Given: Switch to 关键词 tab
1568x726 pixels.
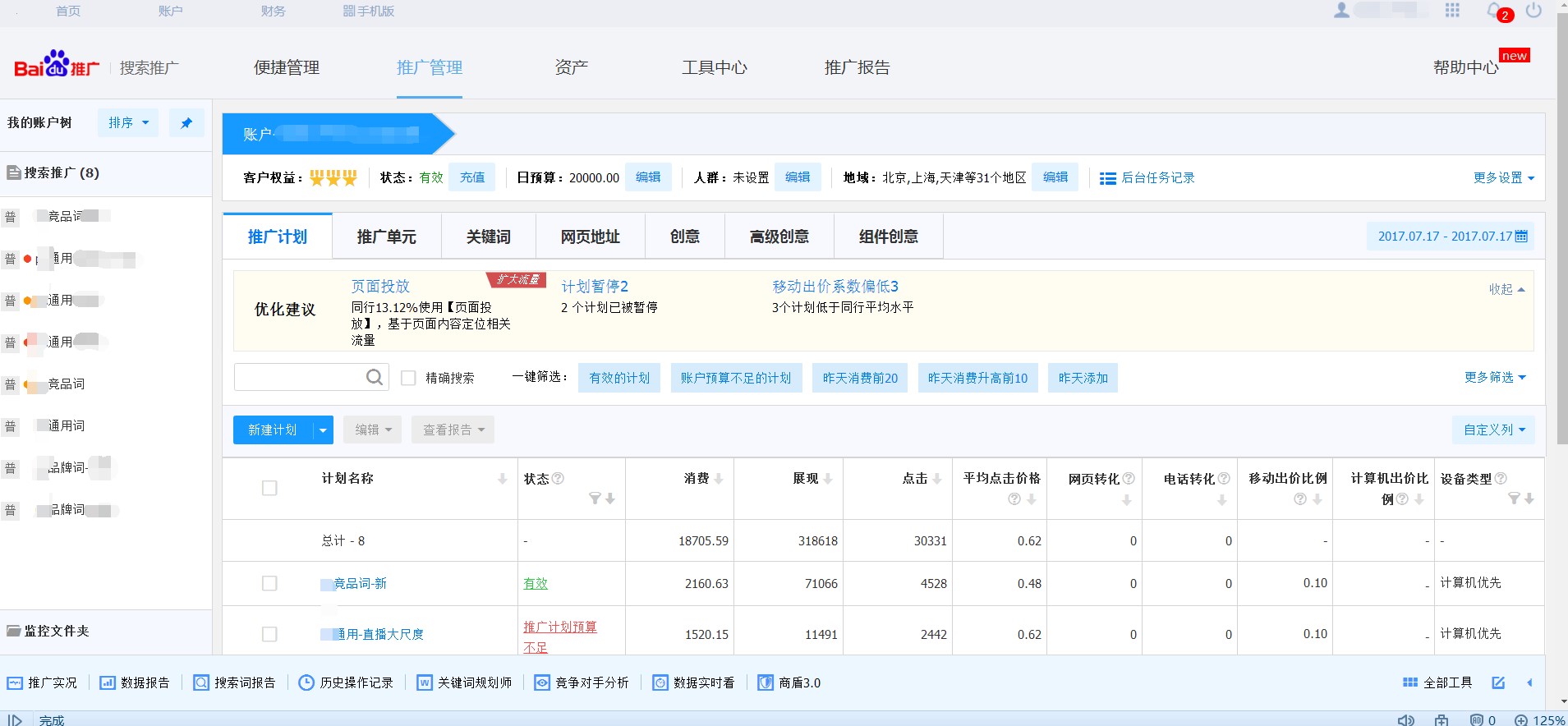Looking at the screenshot, I should point(488,237).
